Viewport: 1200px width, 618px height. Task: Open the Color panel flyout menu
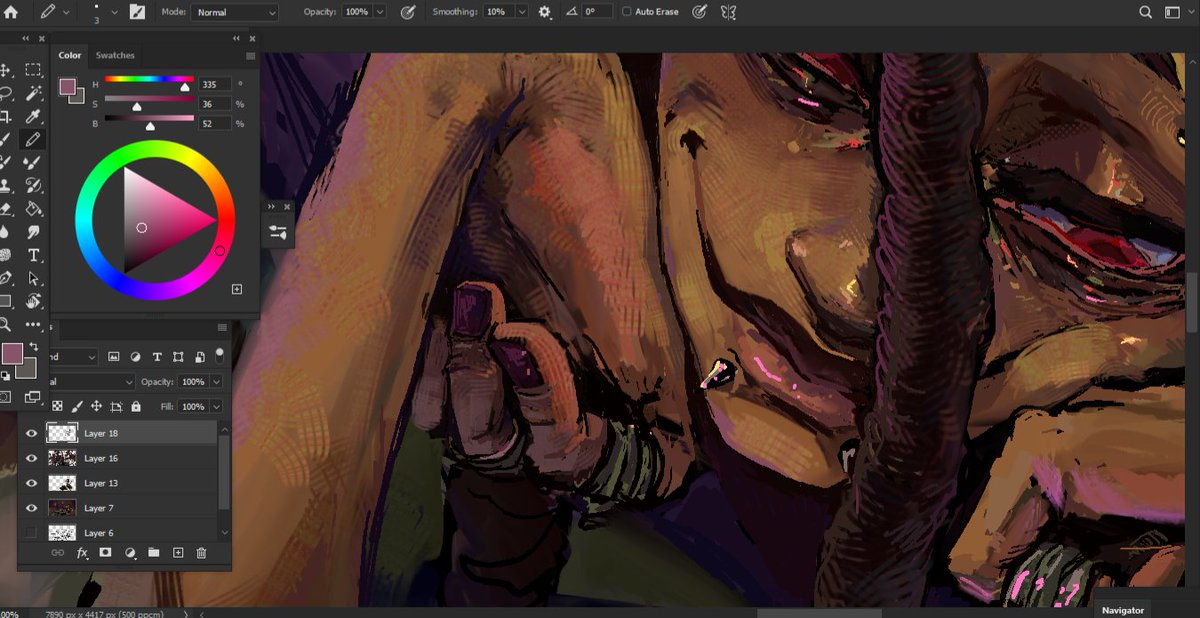[x=250, y=56]
